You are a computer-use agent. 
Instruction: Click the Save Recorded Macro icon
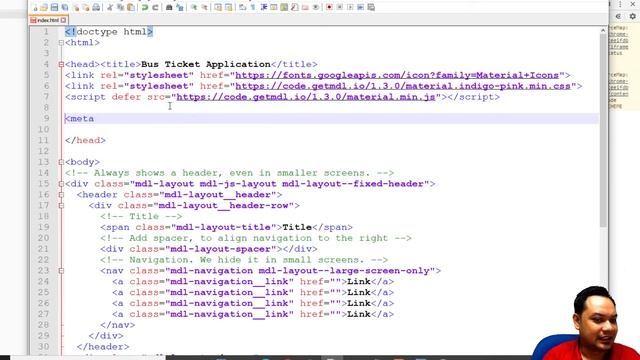pos(371,7)
